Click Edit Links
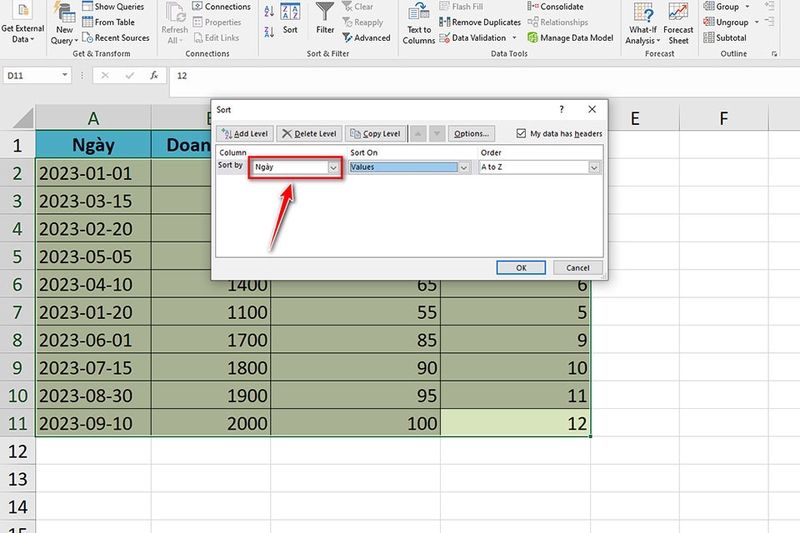The height and width of the screenshot is (533, 800). tap(216, 38)
